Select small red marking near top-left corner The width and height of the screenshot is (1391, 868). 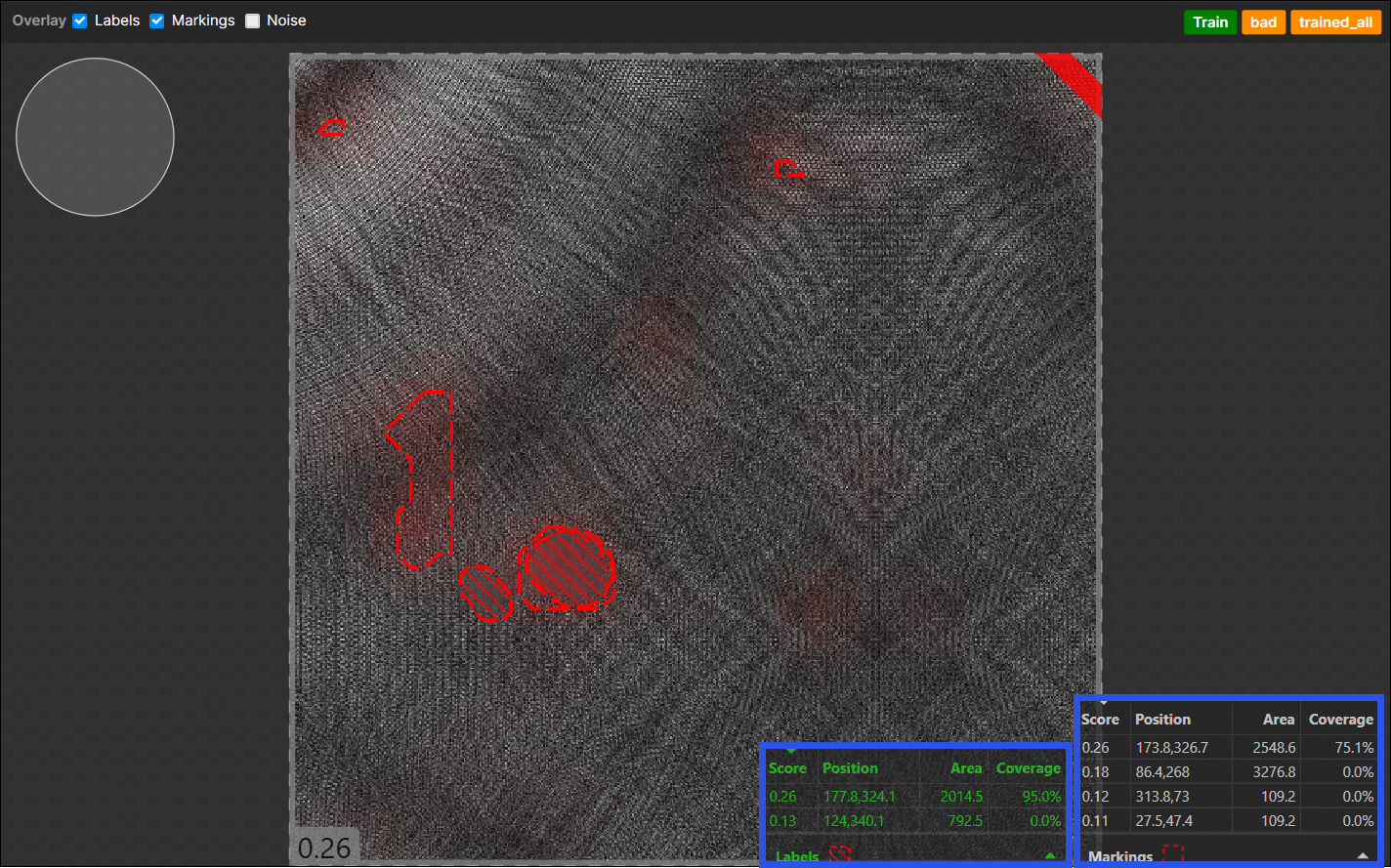(331, 126)
